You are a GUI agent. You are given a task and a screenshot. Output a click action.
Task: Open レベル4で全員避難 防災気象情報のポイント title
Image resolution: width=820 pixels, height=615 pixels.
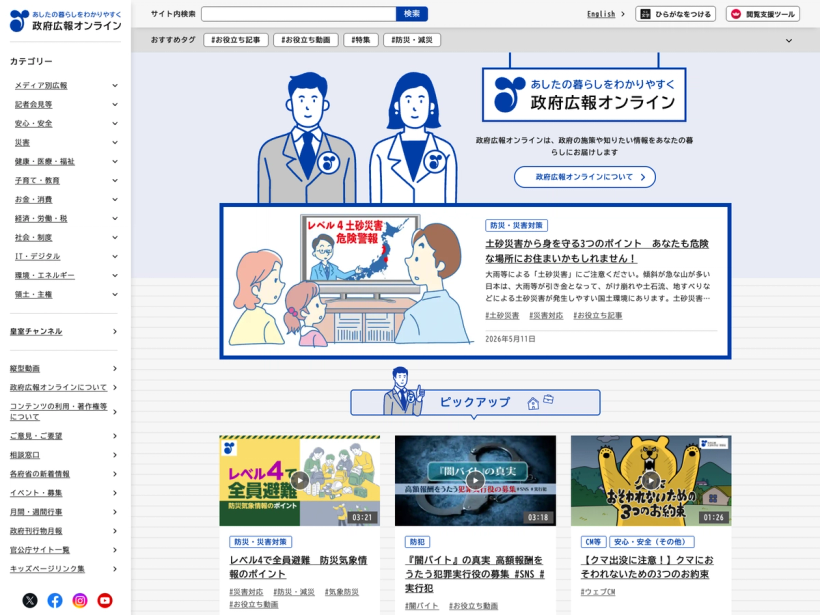pyautogui.click(x=298, y=567)
